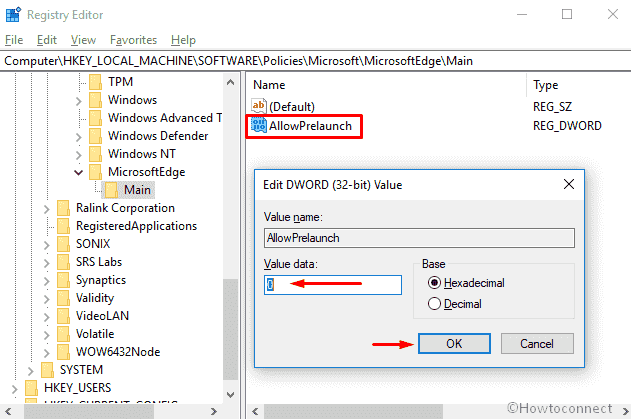The height and width of the screenshot is (419, 631).
Task: Click the Synaptics folder icon
Action: point(63,280)
